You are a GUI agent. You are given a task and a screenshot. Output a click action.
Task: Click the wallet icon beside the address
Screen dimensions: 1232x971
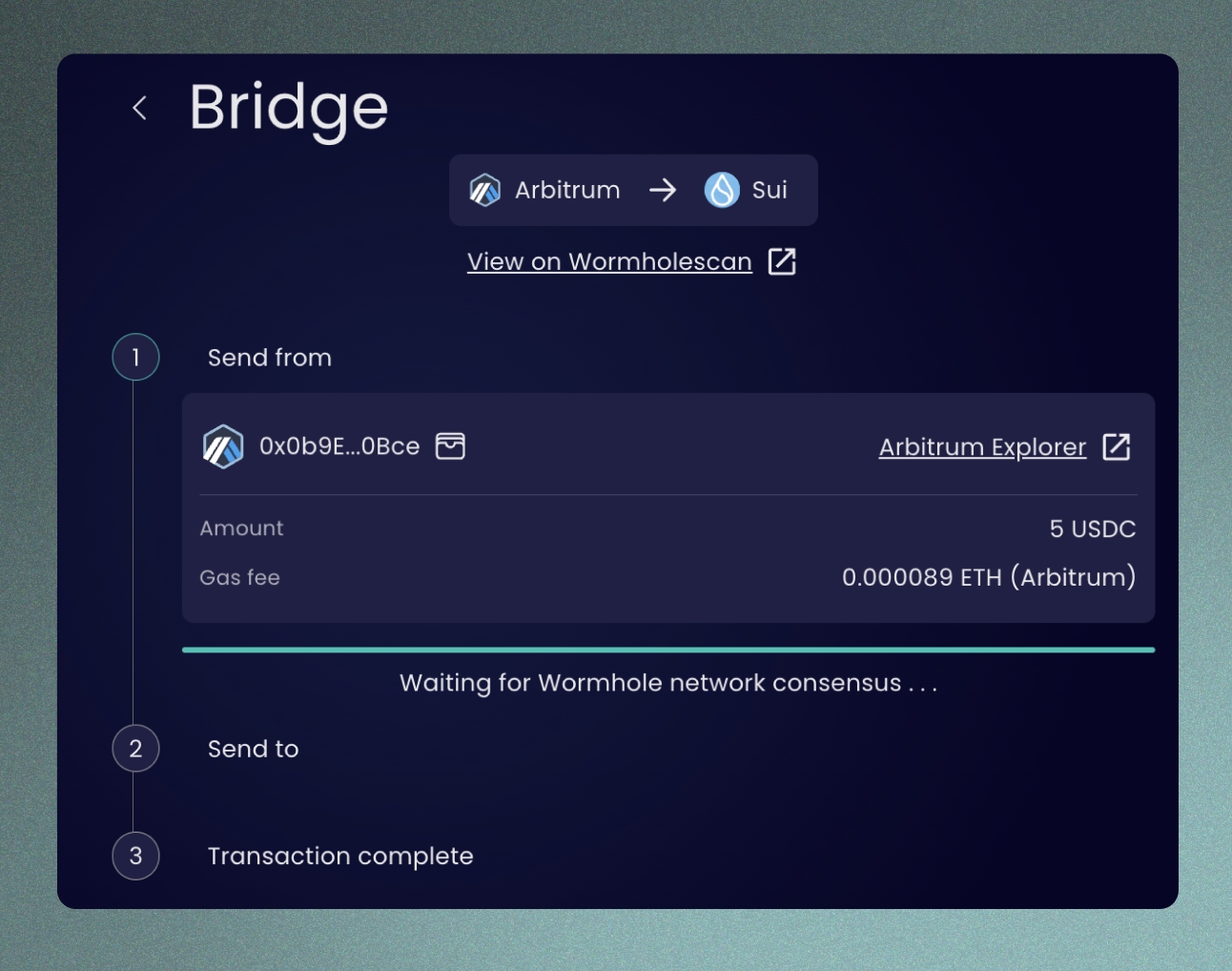coord(450,445)
